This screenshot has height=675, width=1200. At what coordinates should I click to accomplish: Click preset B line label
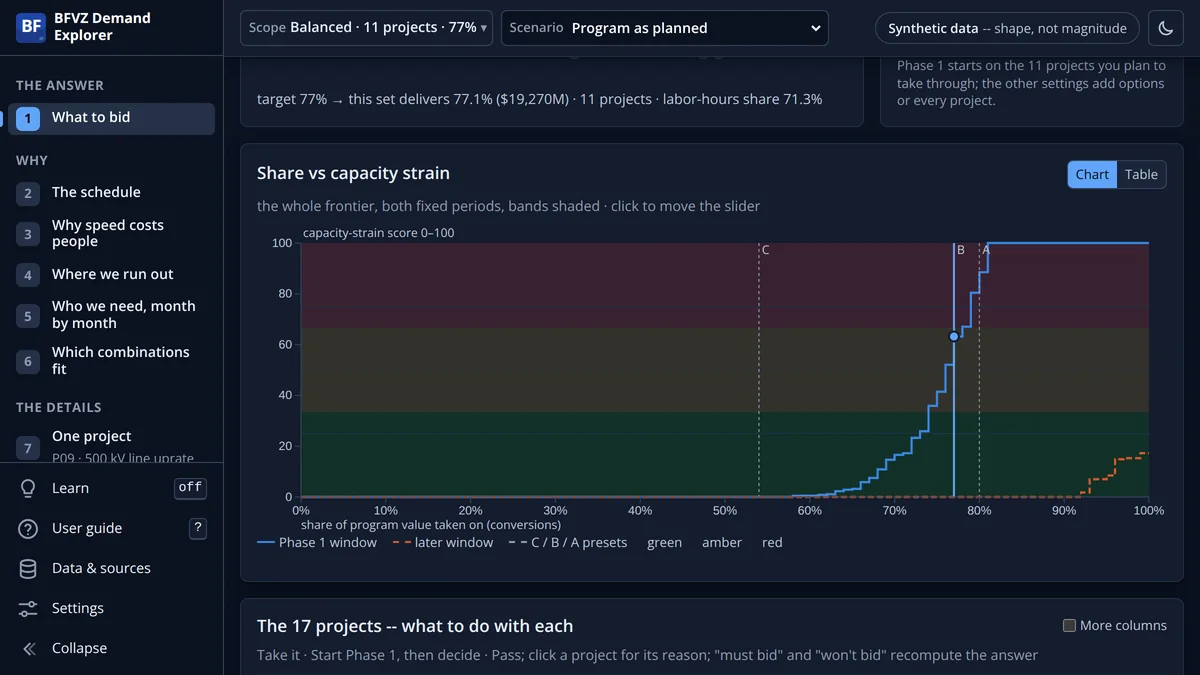tap(961, 250)
